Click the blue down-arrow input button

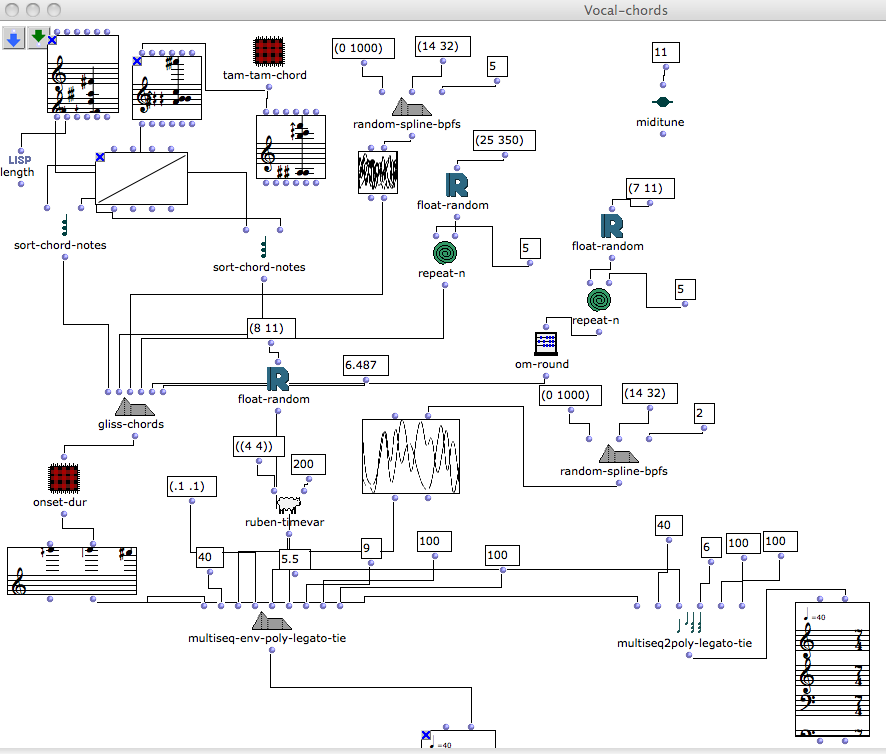(x=13, y=39)
